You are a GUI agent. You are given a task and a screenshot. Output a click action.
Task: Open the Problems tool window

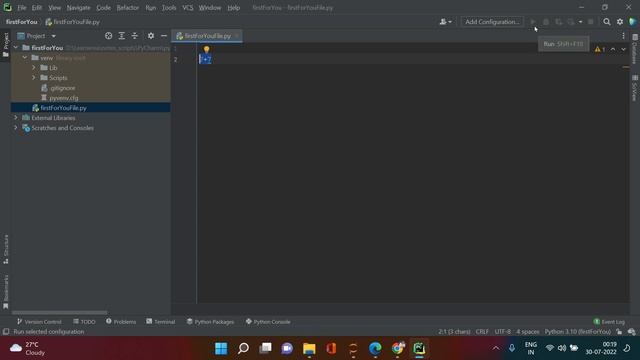(121, 322)
